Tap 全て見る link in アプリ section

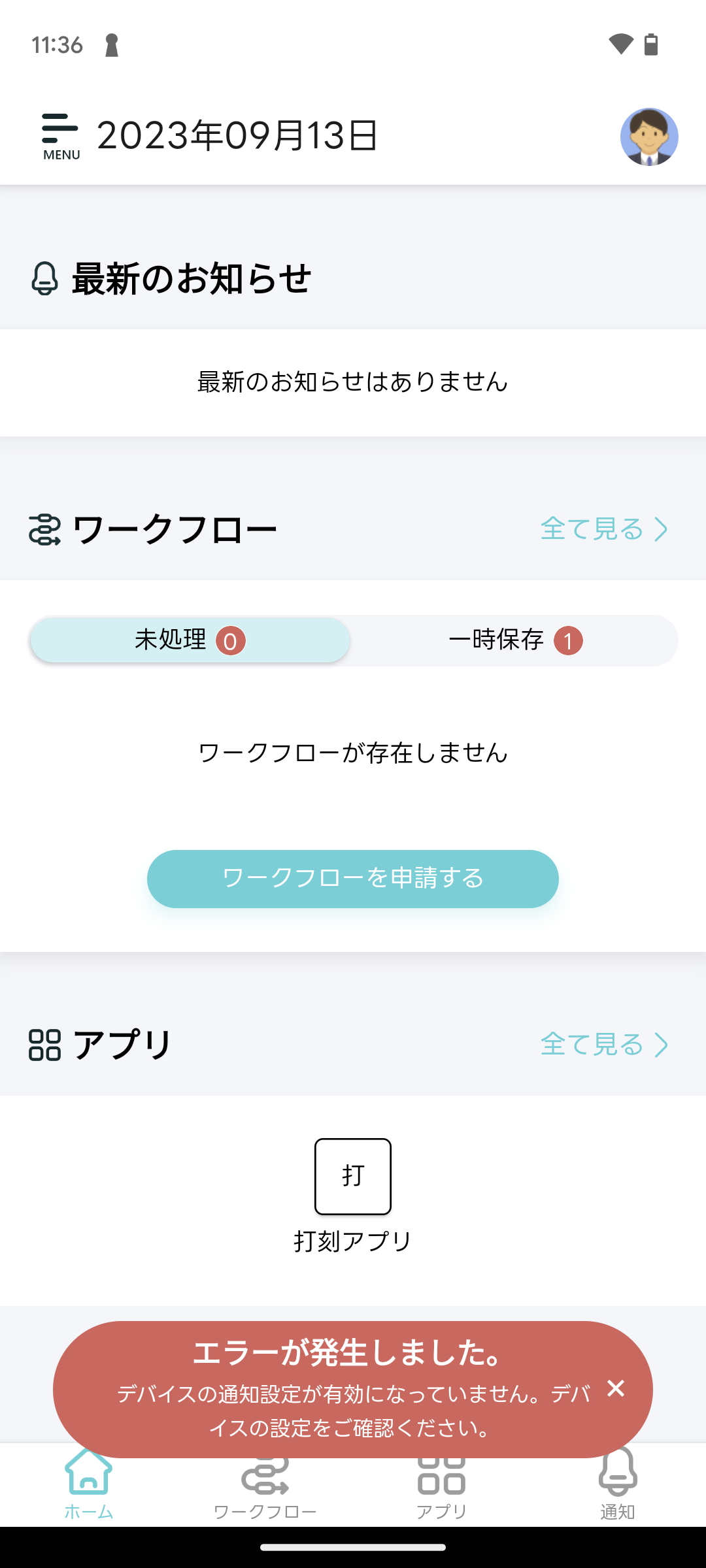tap(592, 1045)
